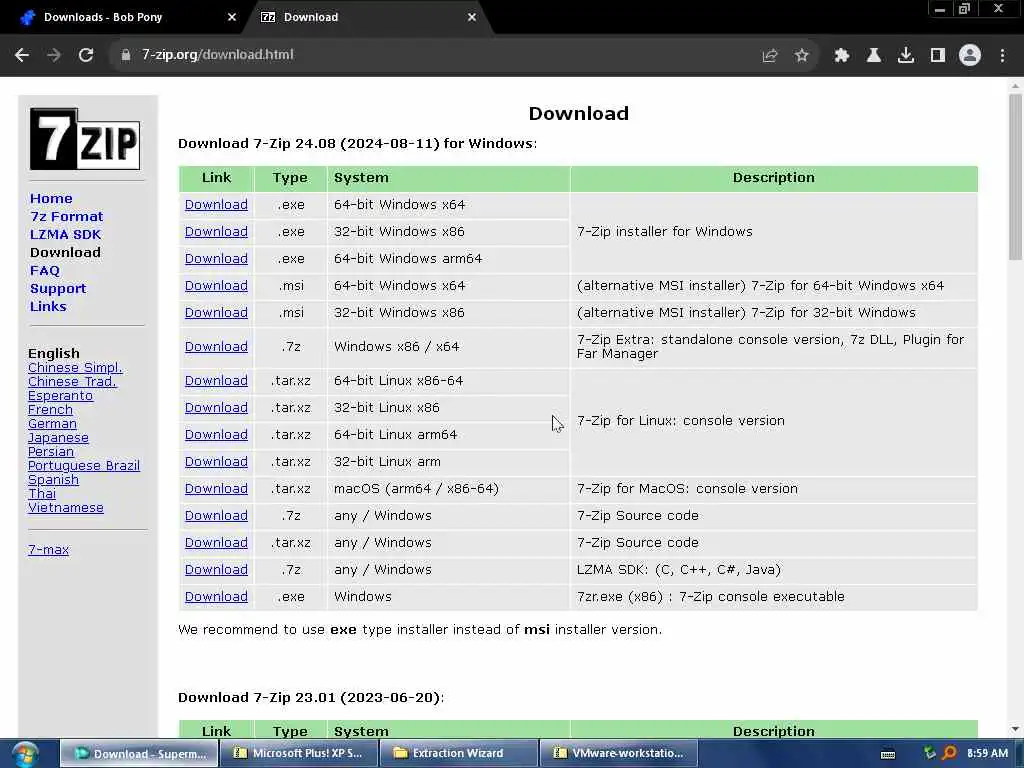Switch language to Spanish
Viewport: 1024px width, 768px height.
click(54, 480)
